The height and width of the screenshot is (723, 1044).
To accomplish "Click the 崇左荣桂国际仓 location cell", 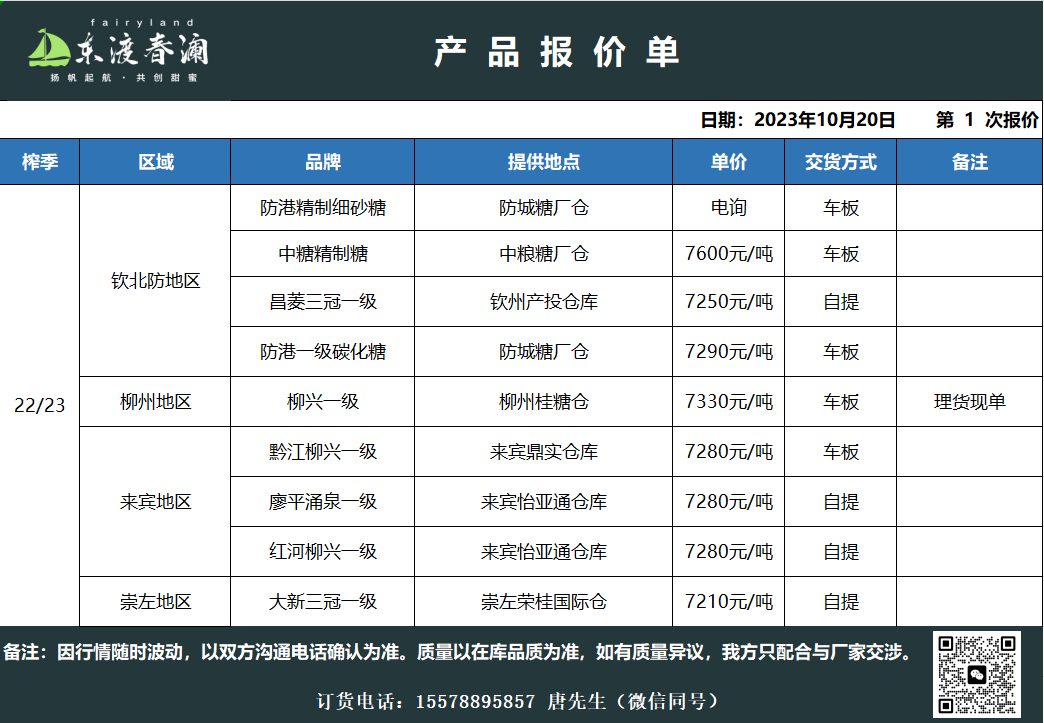I will tap(543, 602).
